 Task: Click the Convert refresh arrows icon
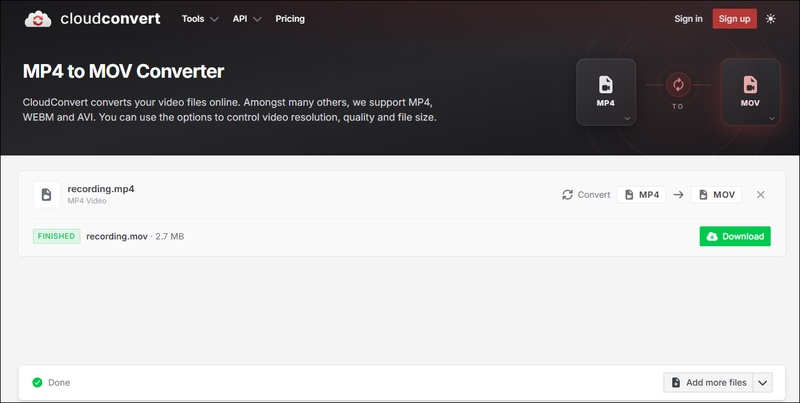tap(567, 195)
